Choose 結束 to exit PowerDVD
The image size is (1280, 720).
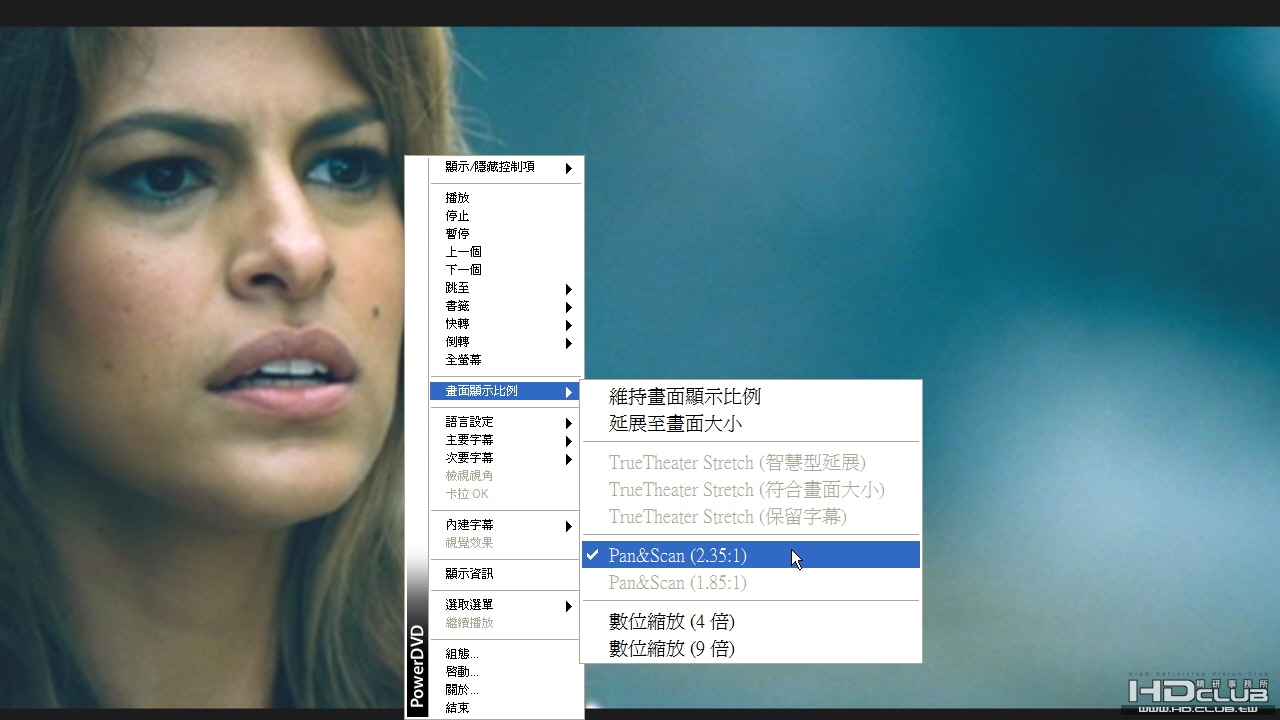[x=506, y=708]
